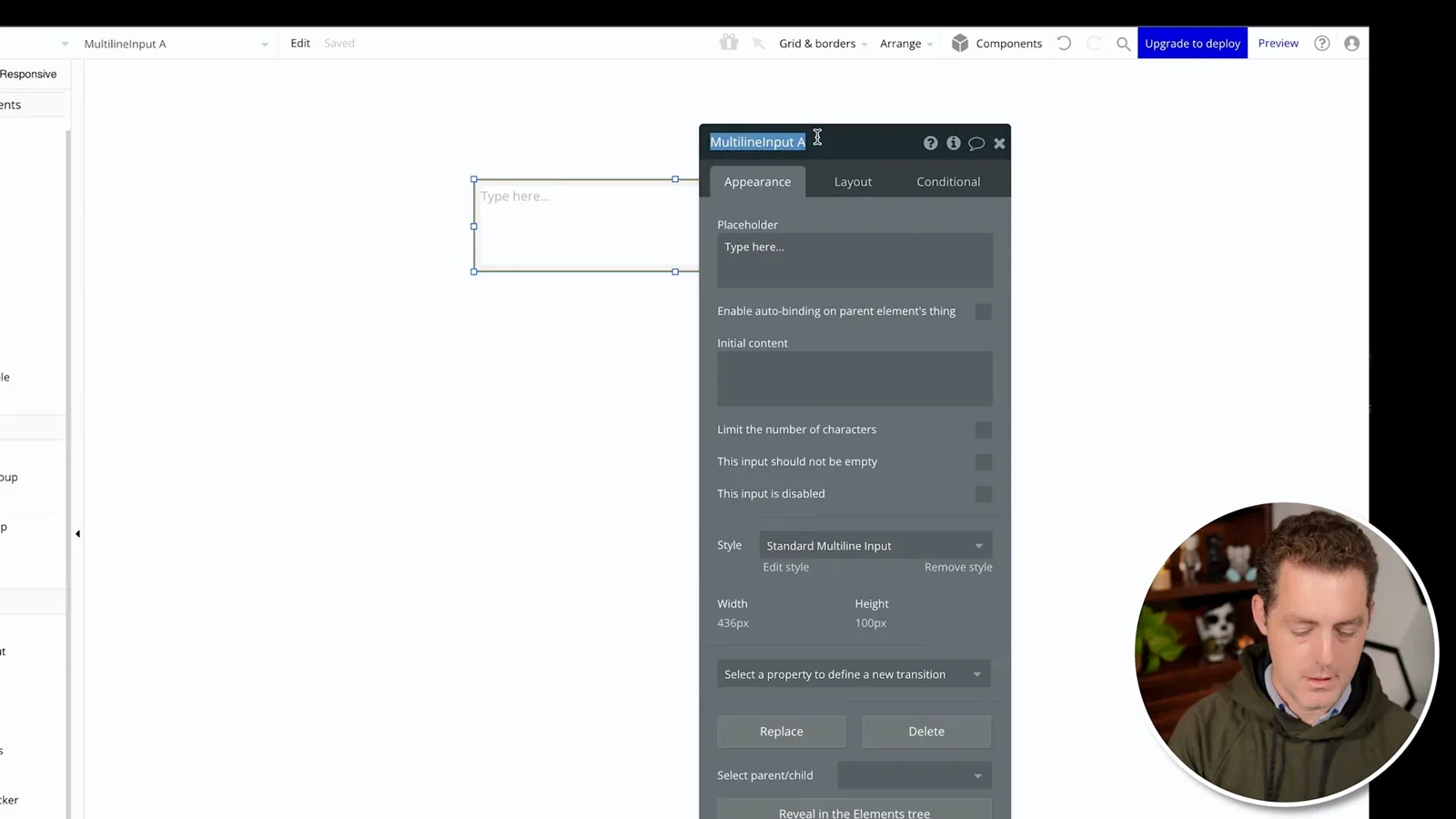Click the undo arrow icon
The width and height of the screenshot is (1456, 819).
click(1064, 43)
